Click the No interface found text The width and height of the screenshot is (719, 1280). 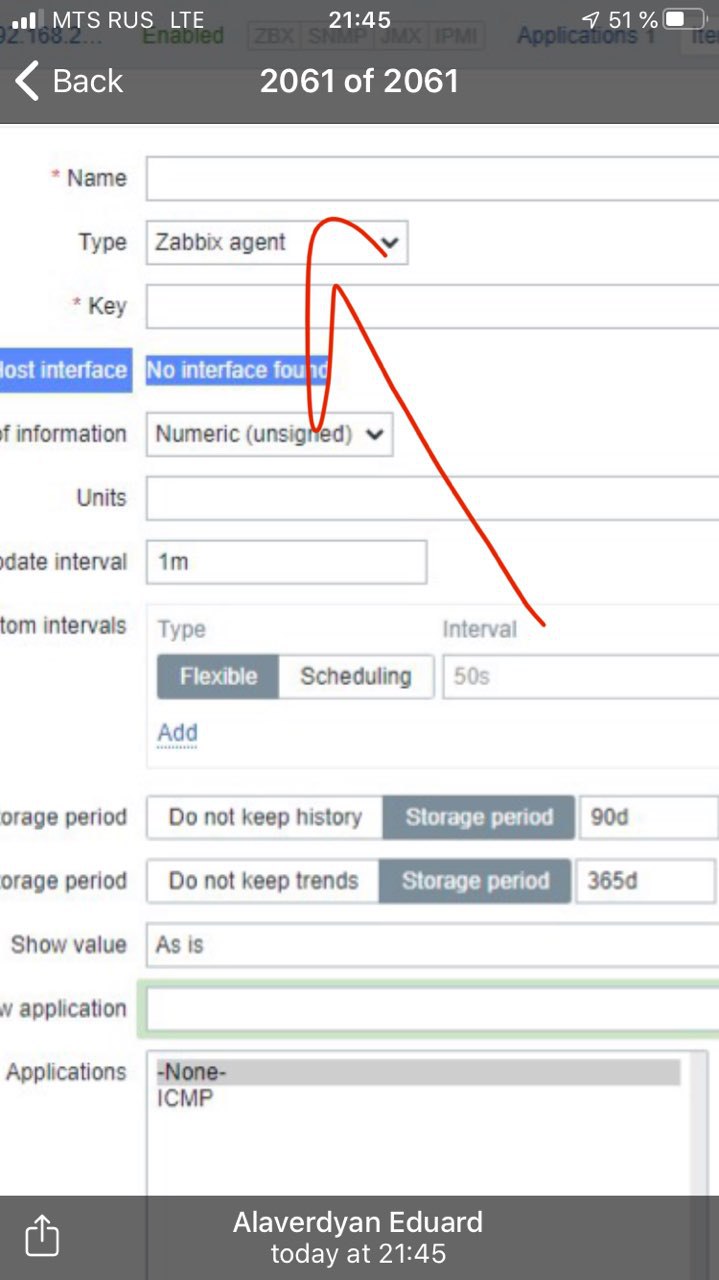pyautogui.click(x=237, y=370)
